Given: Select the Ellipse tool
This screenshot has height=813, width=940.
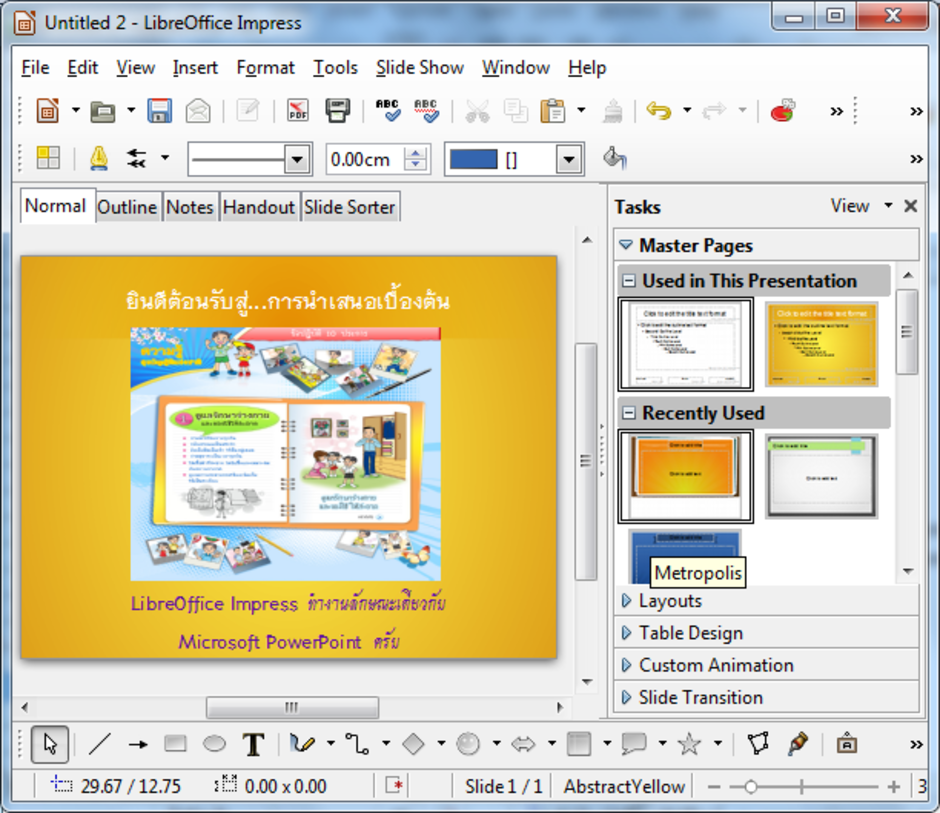Looking at the screenshot, I should pyautogui.click(x=214, y=744).
